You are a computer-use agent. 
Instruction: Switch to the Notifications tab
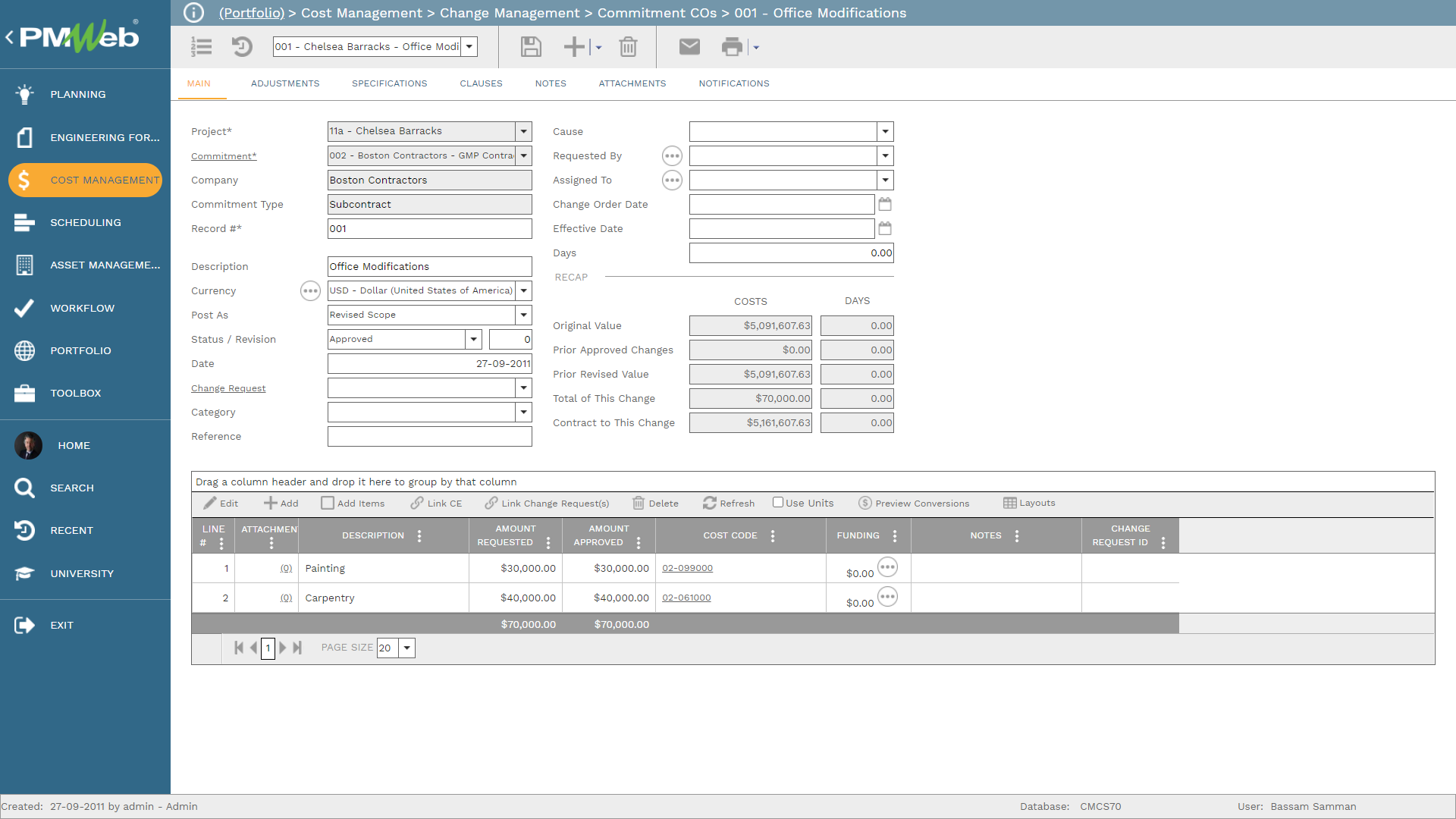[x=734, y=83]
